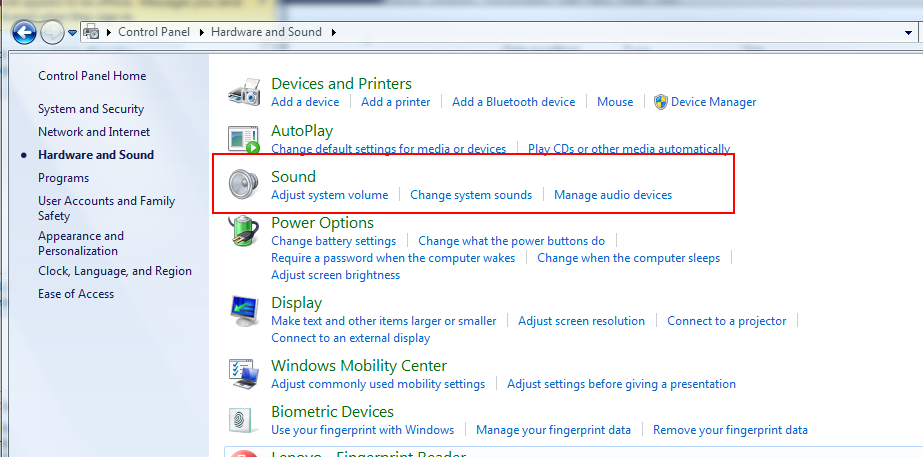Click Change when the computer sleeps
The image size is (923, 457).
point(628,258)
